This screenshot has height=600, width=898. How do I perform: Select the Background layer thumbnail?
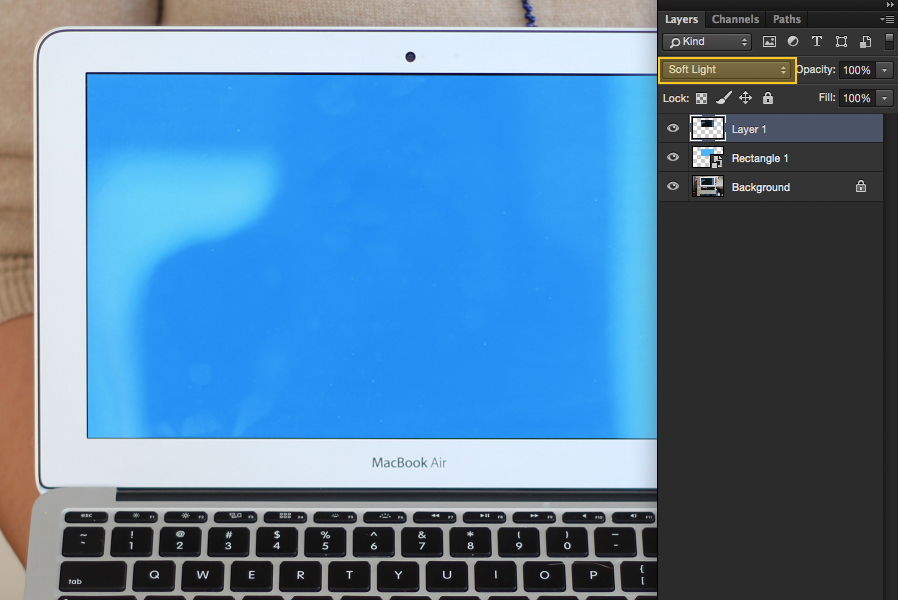coord(707,186)
